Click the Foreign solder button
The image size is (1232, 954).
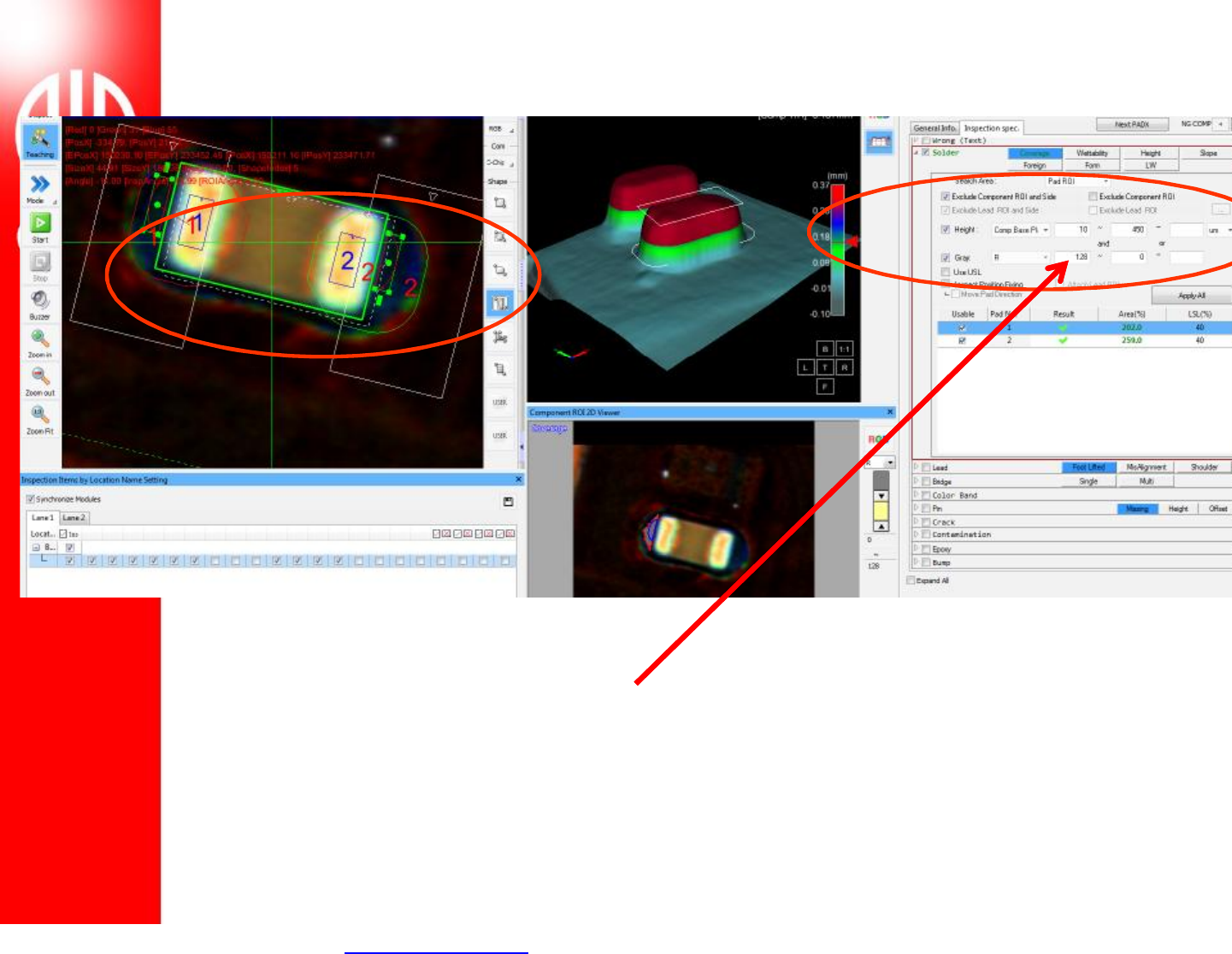click(1035, 165)
